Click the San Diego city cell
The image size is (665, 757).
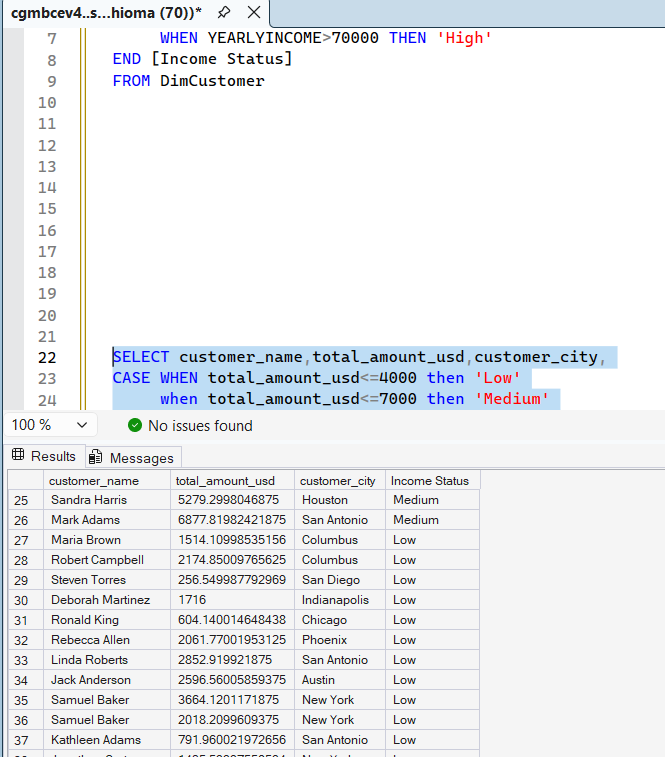click(x=340, y=580)
